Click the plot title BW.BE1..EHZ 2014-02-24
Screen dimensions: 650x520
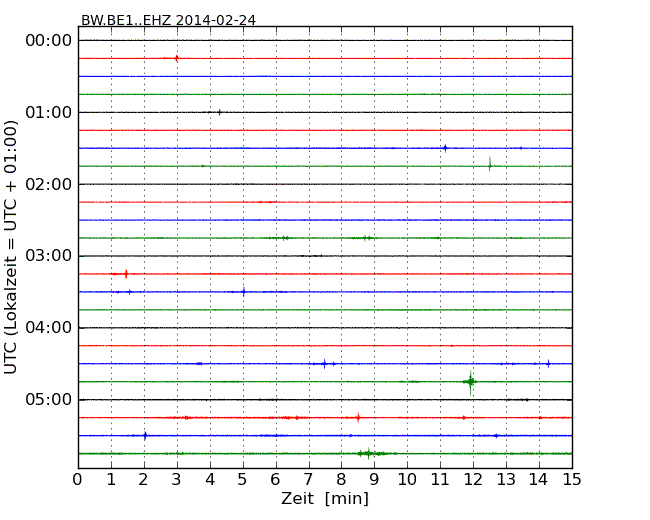[x=168, y=20]
